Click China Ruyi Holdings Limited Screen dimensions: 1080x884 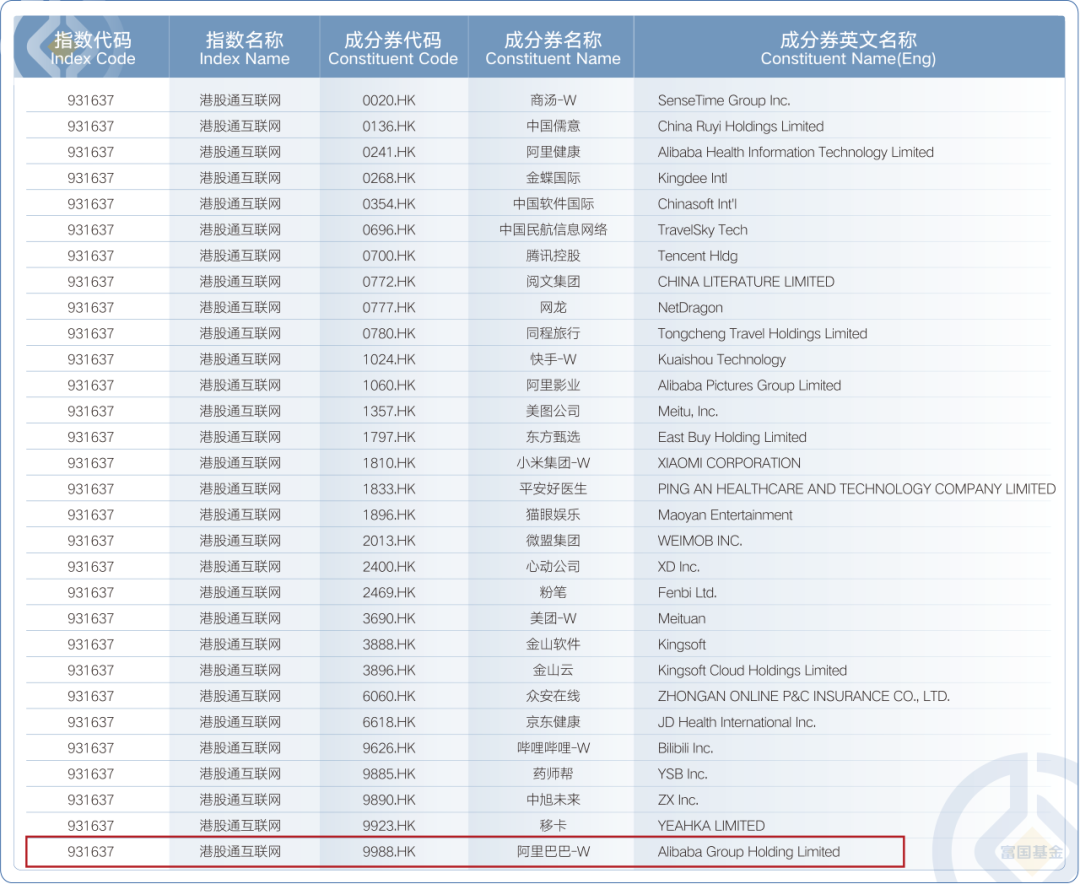(x=740, y=127)
